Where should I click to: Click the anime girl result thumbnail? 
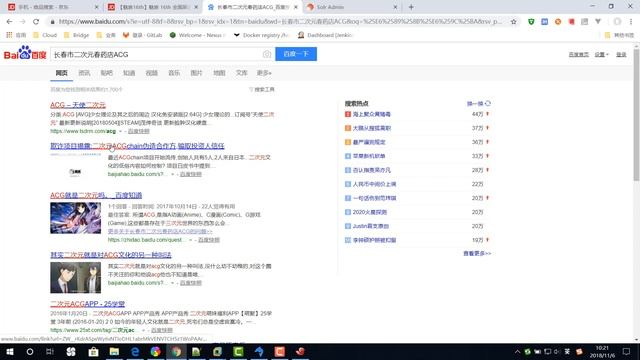76,218
